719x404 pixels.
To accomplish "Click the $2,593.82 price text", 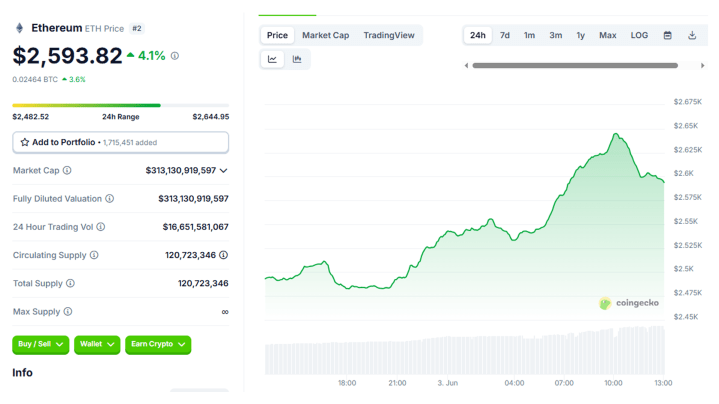I will [67, 56].
